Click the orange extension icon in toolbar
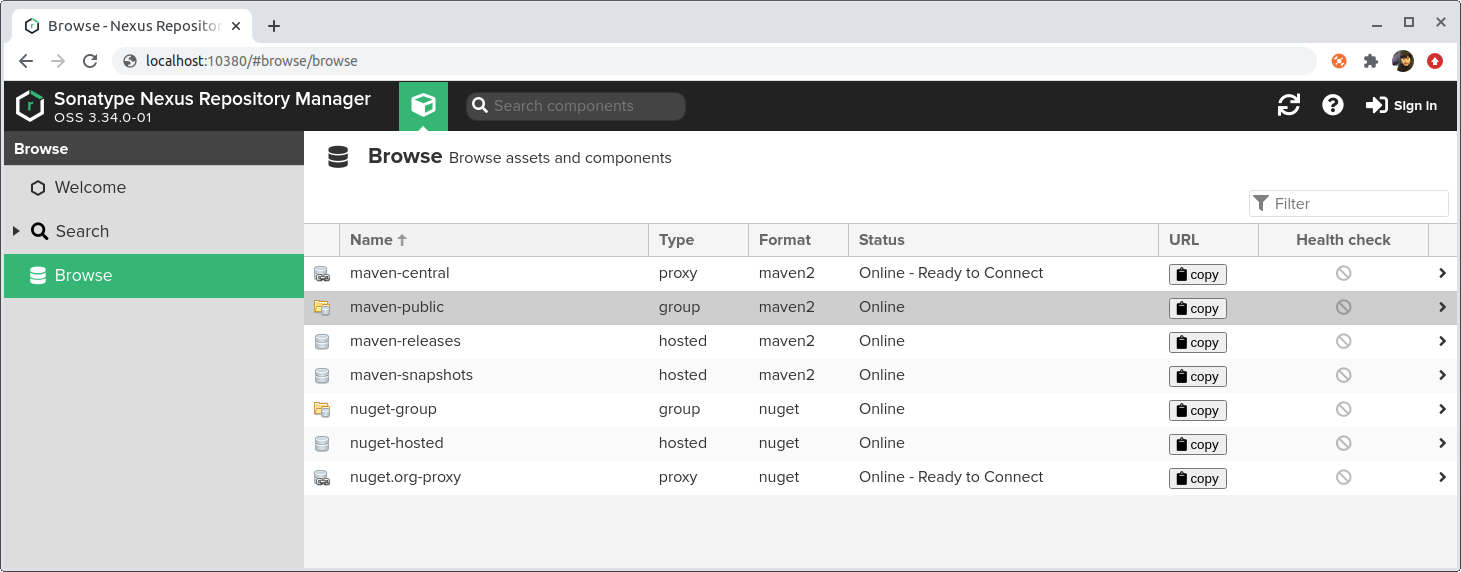This screenshot has width=1461, height=572. 1339,61
